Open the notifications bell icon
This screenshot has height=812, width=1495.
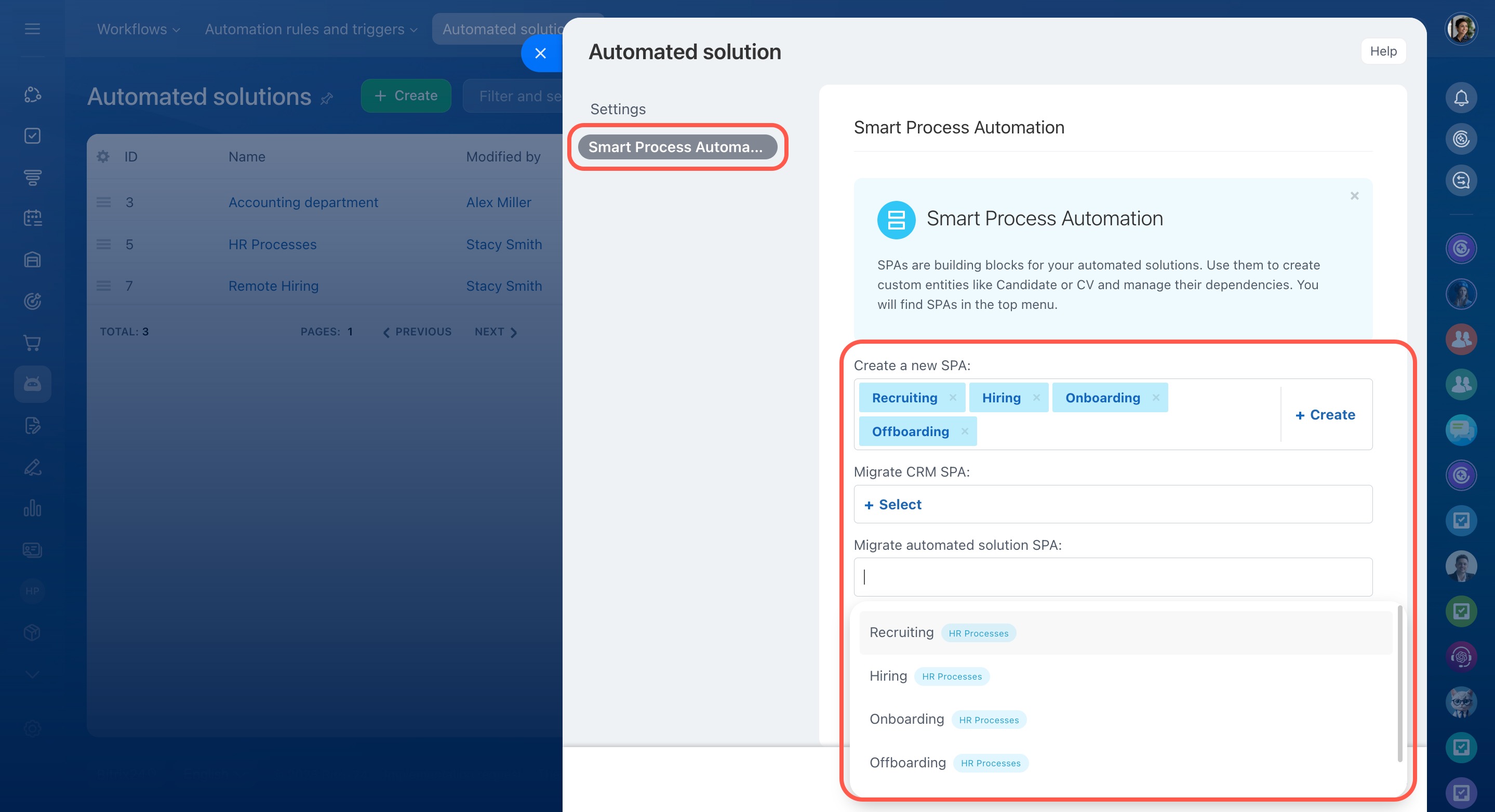pyautogui.click(x=1461, y=98)
